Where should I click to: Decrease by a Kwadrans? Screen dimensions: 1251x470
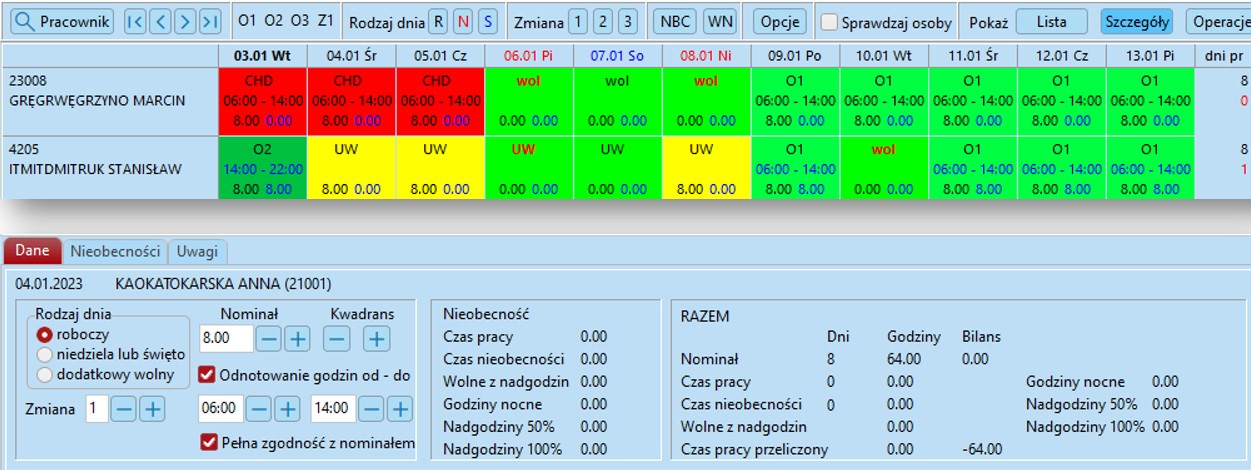[337, 339]
